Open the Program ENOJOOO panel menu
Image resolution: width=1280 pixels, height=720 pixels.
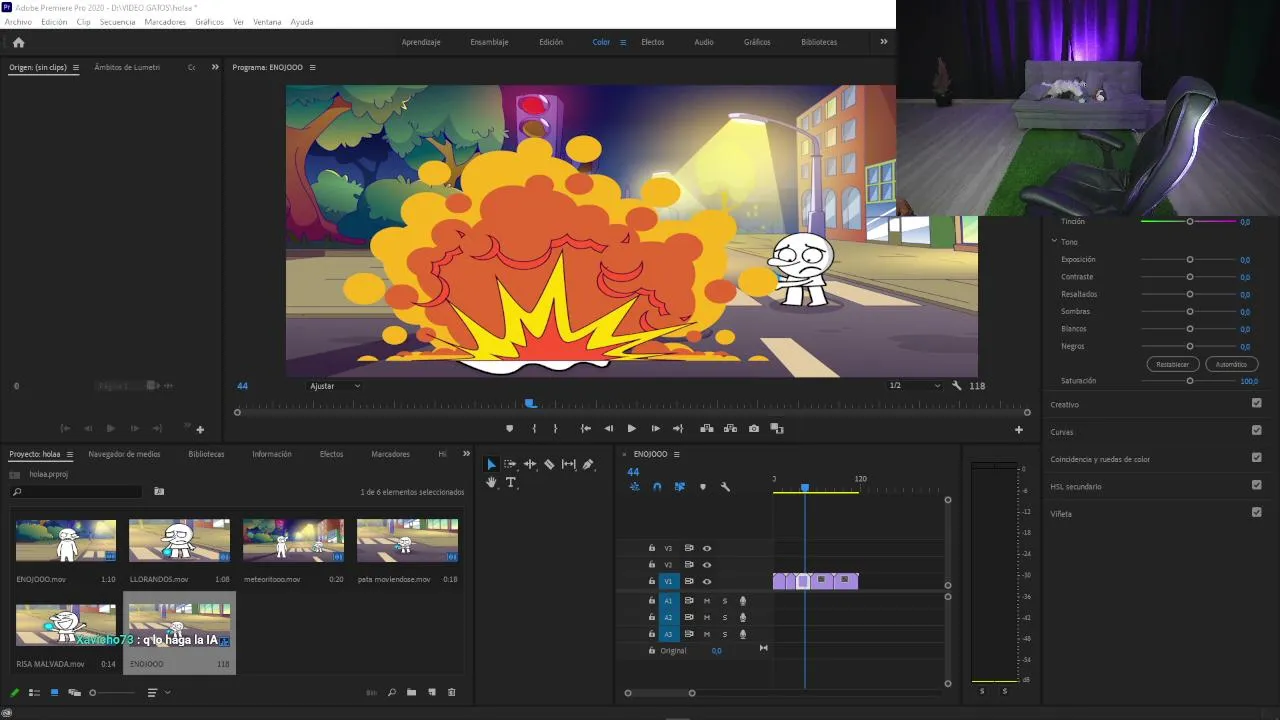(x=312, y=67)
